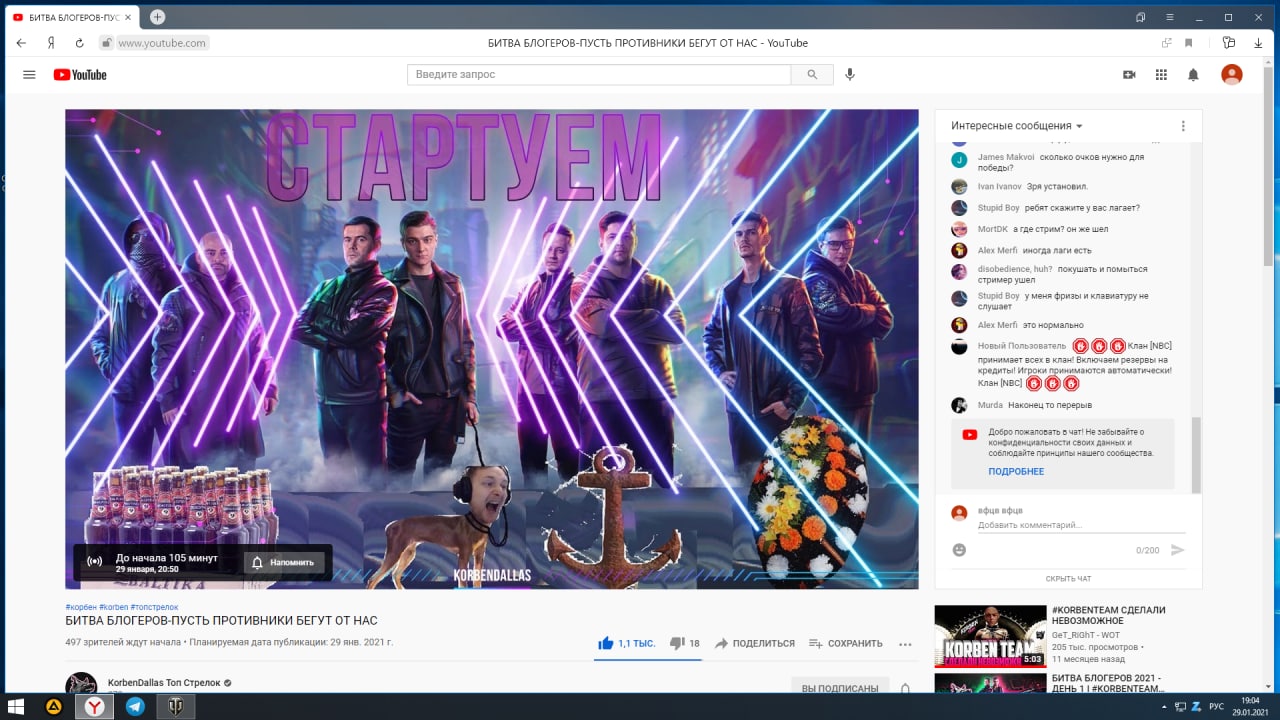Screen dimensions: 1280x720
Task: Click the chat panel scrollbar
Action: coord(1196,455)
